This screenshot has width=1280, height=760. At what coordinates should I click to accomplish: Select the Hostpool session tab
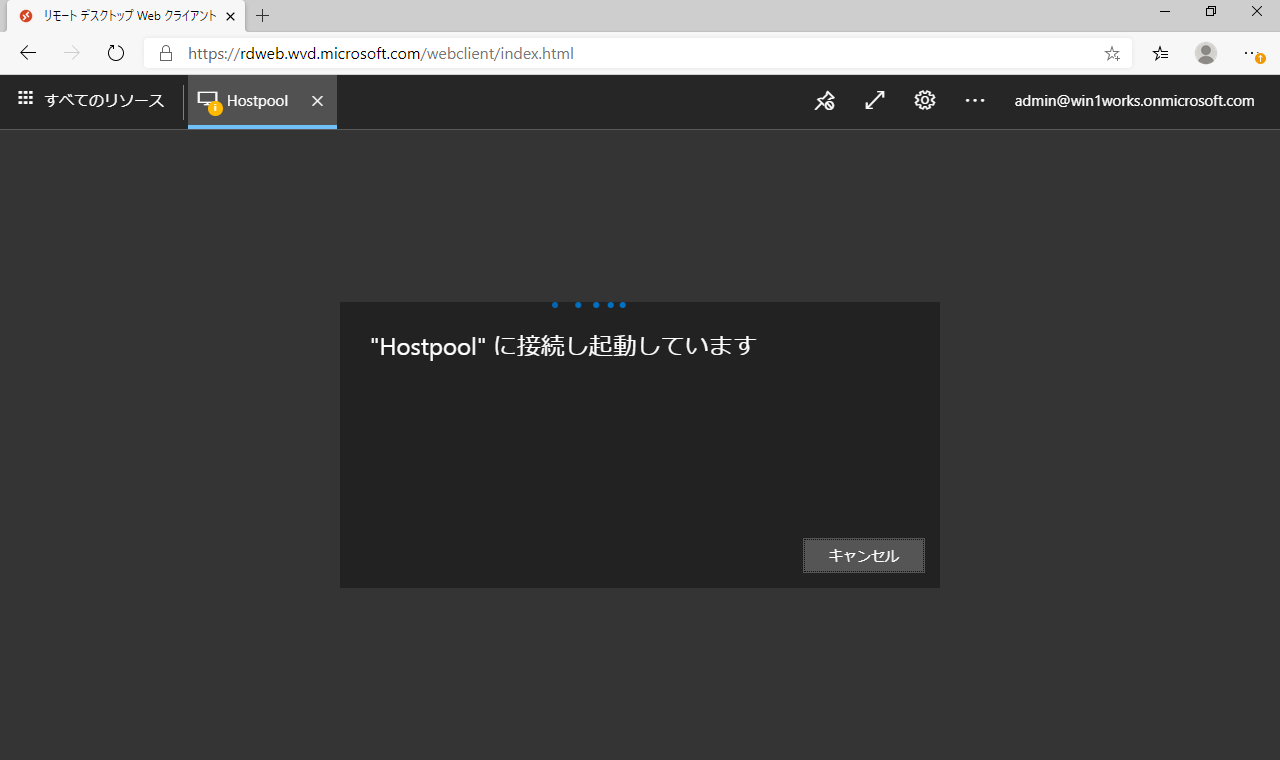[x=262, y=101]
